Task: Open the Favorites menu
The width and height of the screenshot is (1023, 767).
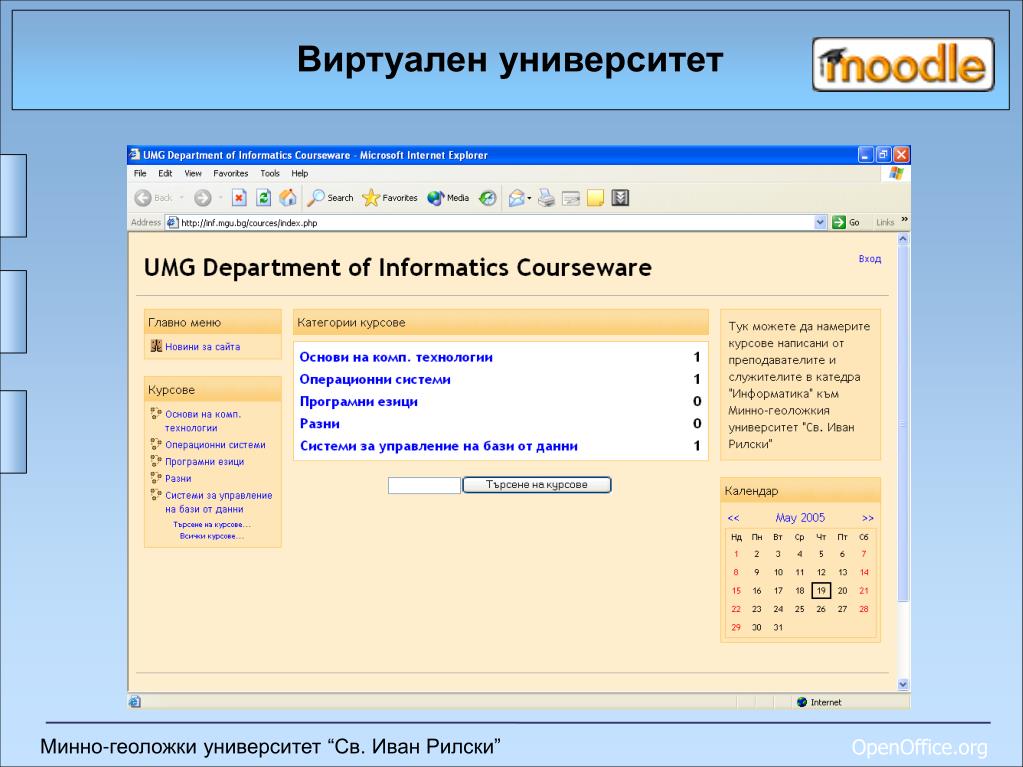Action: pos(230,173)
